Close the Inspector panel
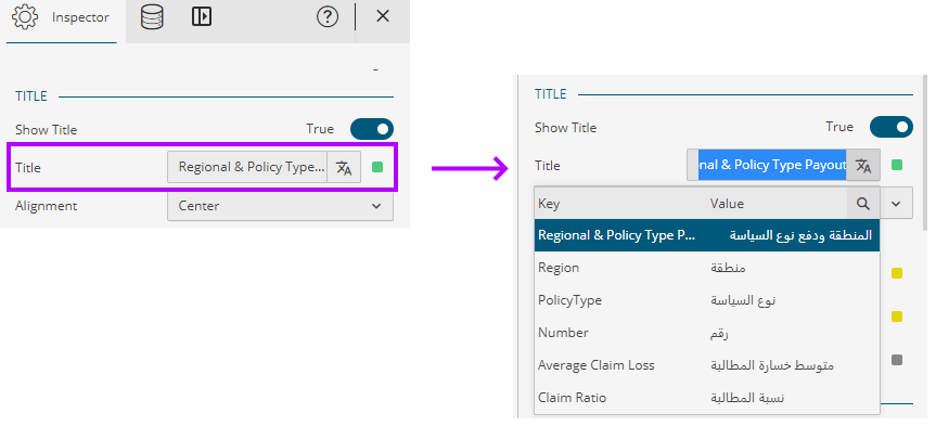936x426 pixels. click(382, 16)
